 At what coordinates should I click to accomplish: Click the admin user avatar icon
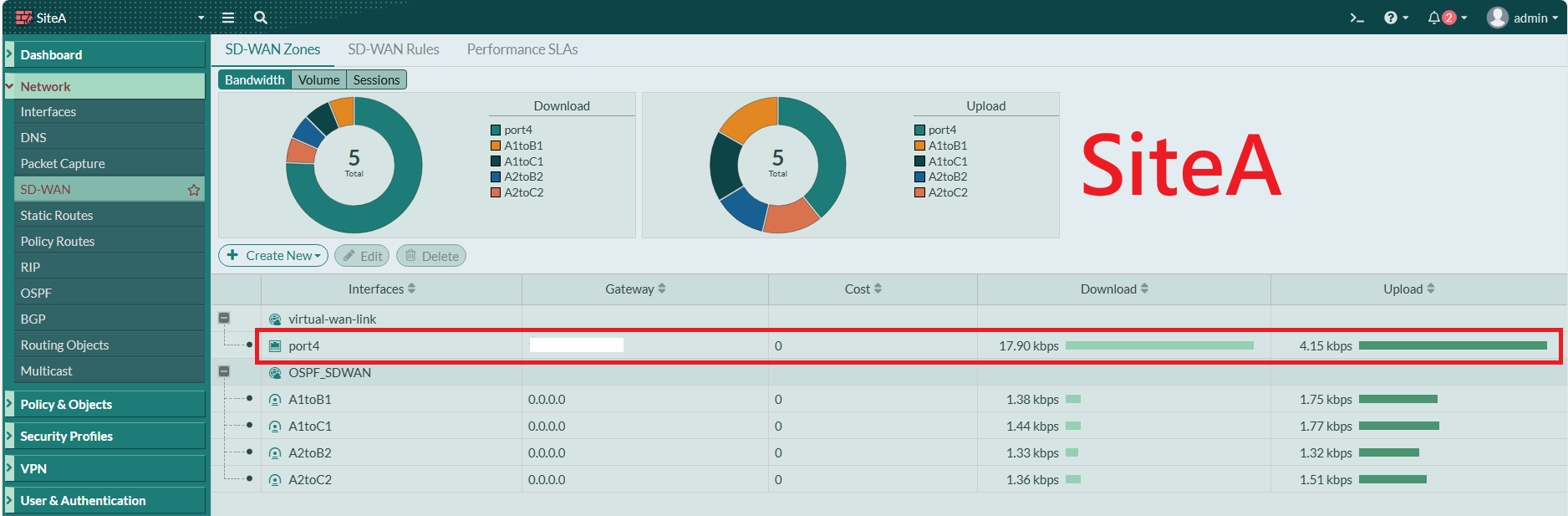click(x=1497, y=18)
